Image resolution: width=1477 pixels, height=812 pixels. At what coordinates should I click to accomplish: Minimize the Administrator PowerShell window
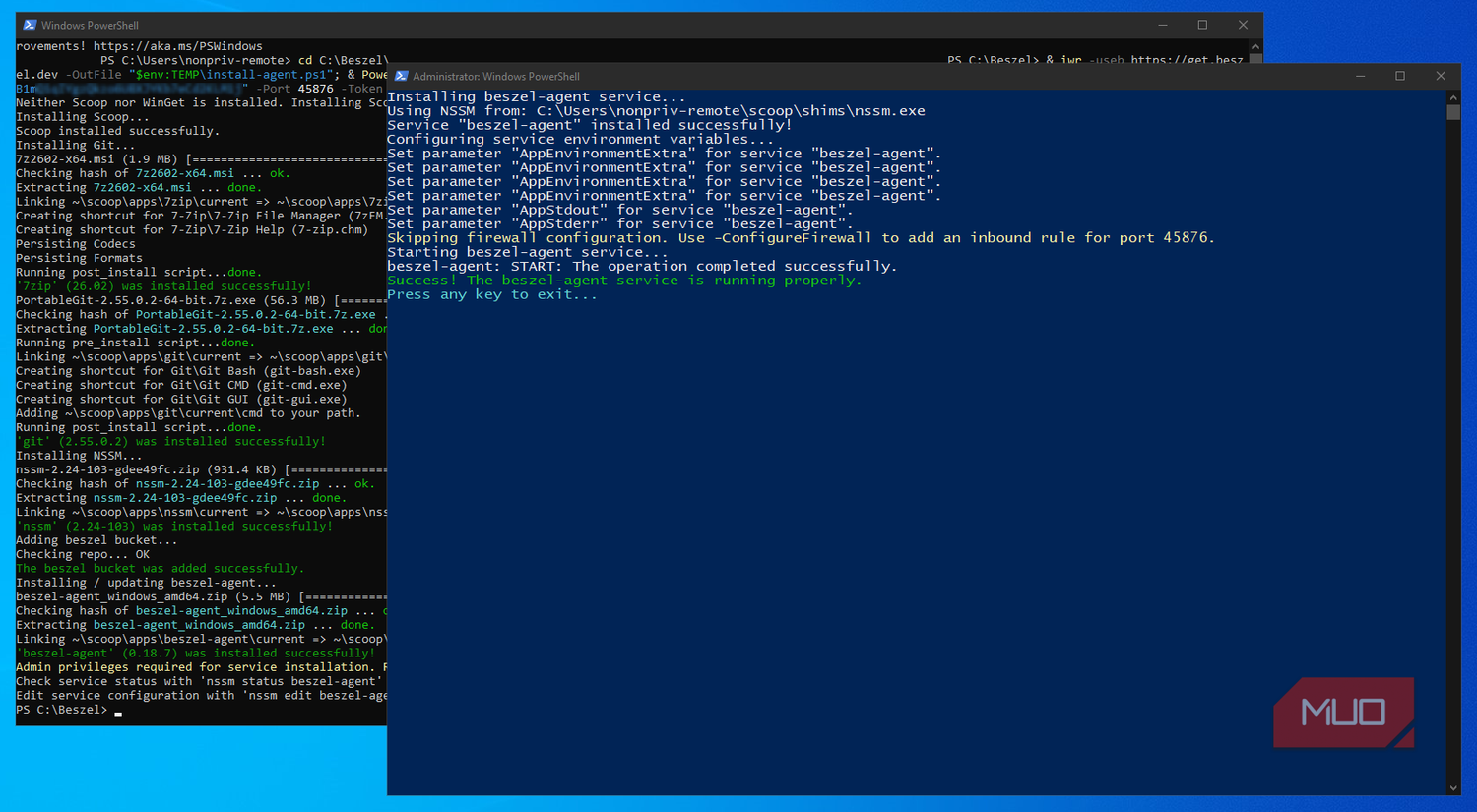pos(1360,76)
